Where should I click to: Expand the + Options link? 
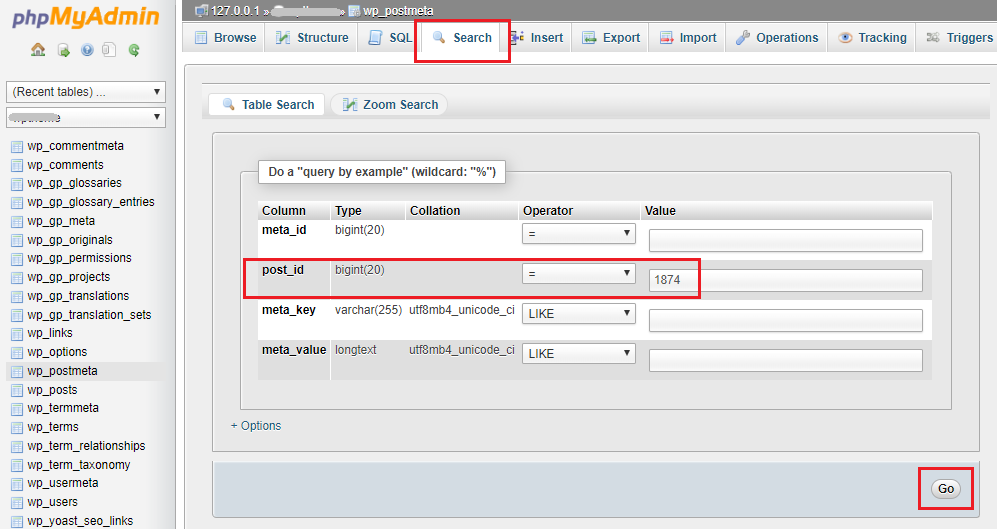[x=256, y=425]
